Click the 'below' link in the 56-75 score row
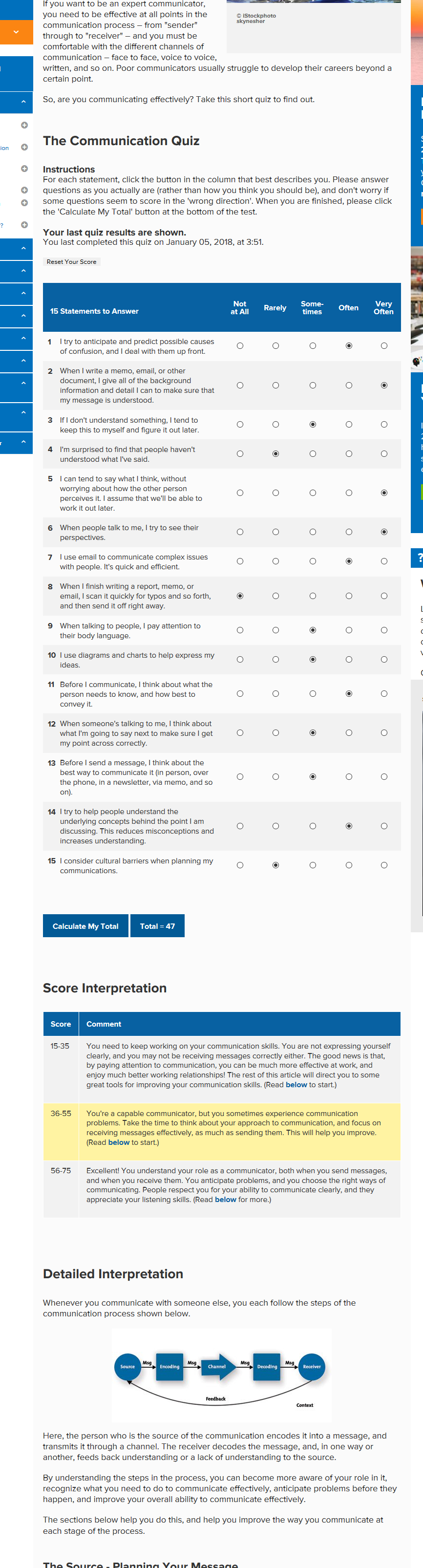The image size is (423, 1568). [x=225, y=1199]
